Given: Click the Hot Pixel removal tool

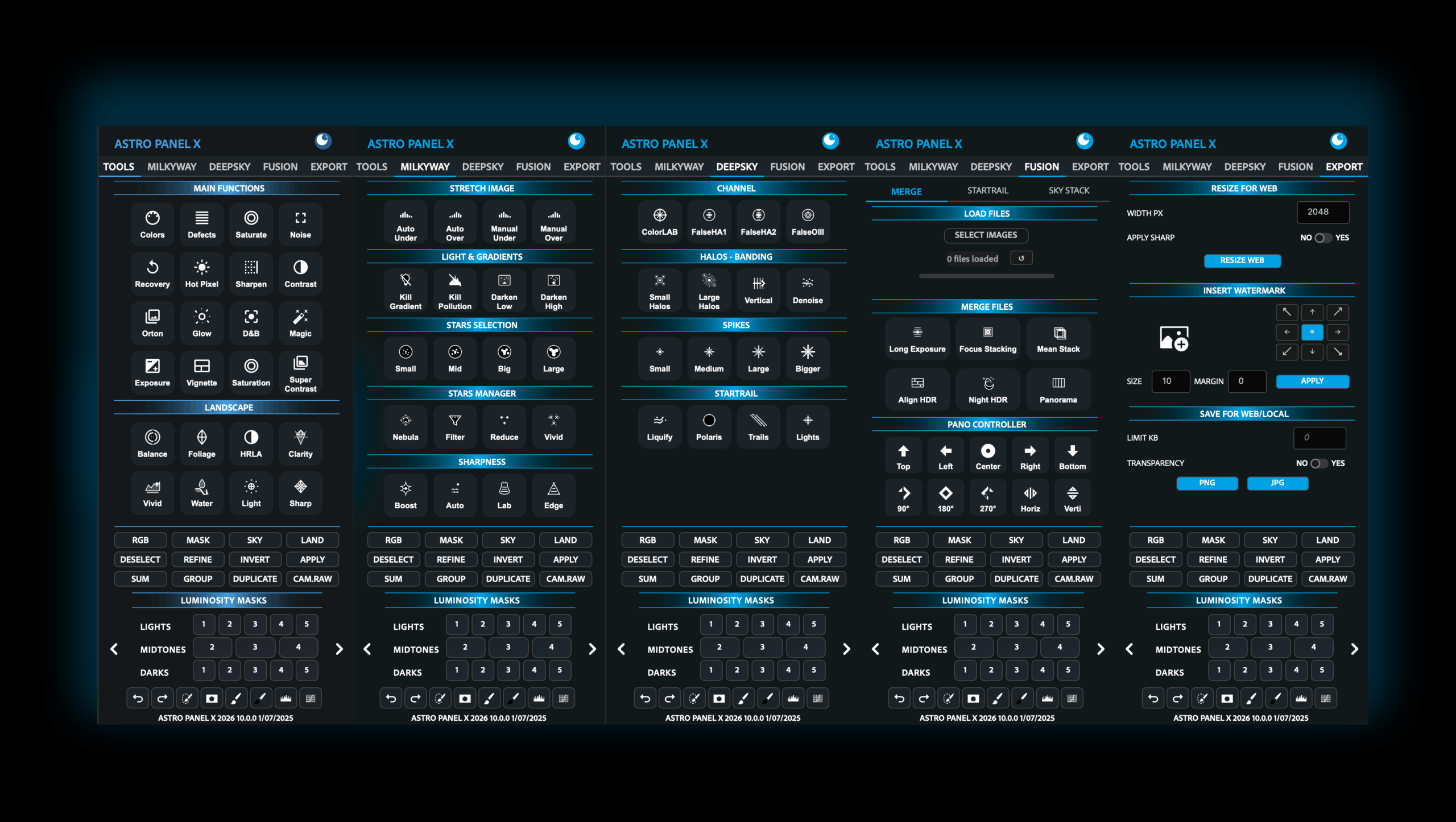Looking at the screenshot, I should (x=201, y=273).
